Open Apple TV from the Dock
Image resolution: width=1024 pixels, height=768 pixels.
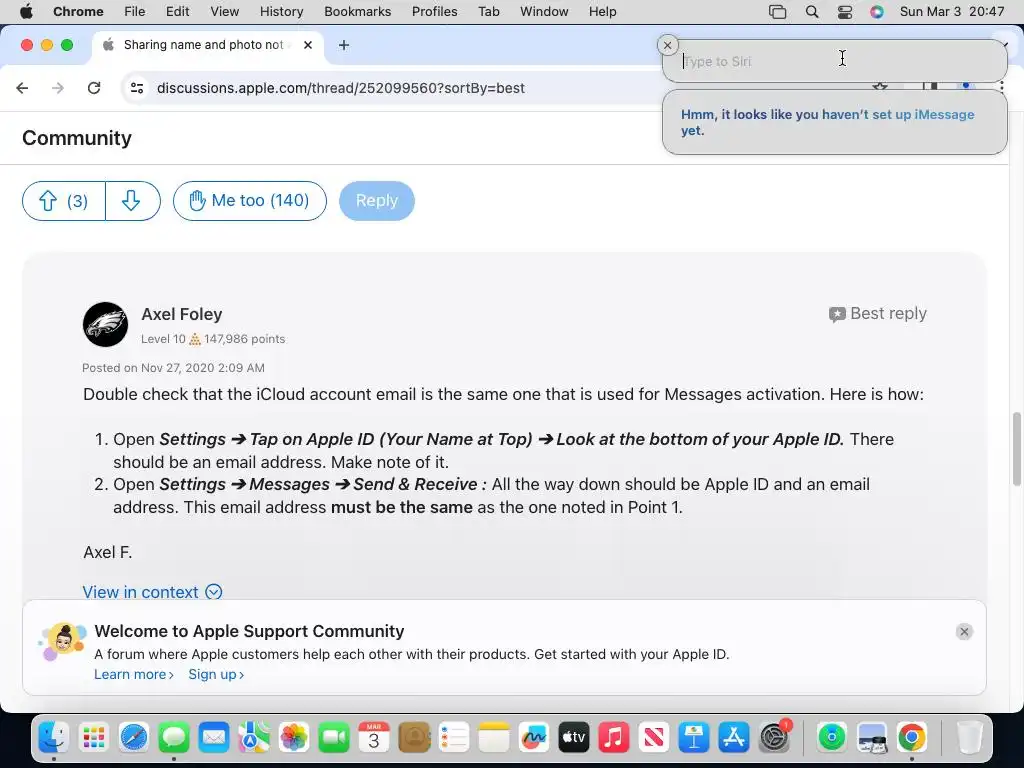click(x=574, y=738)
